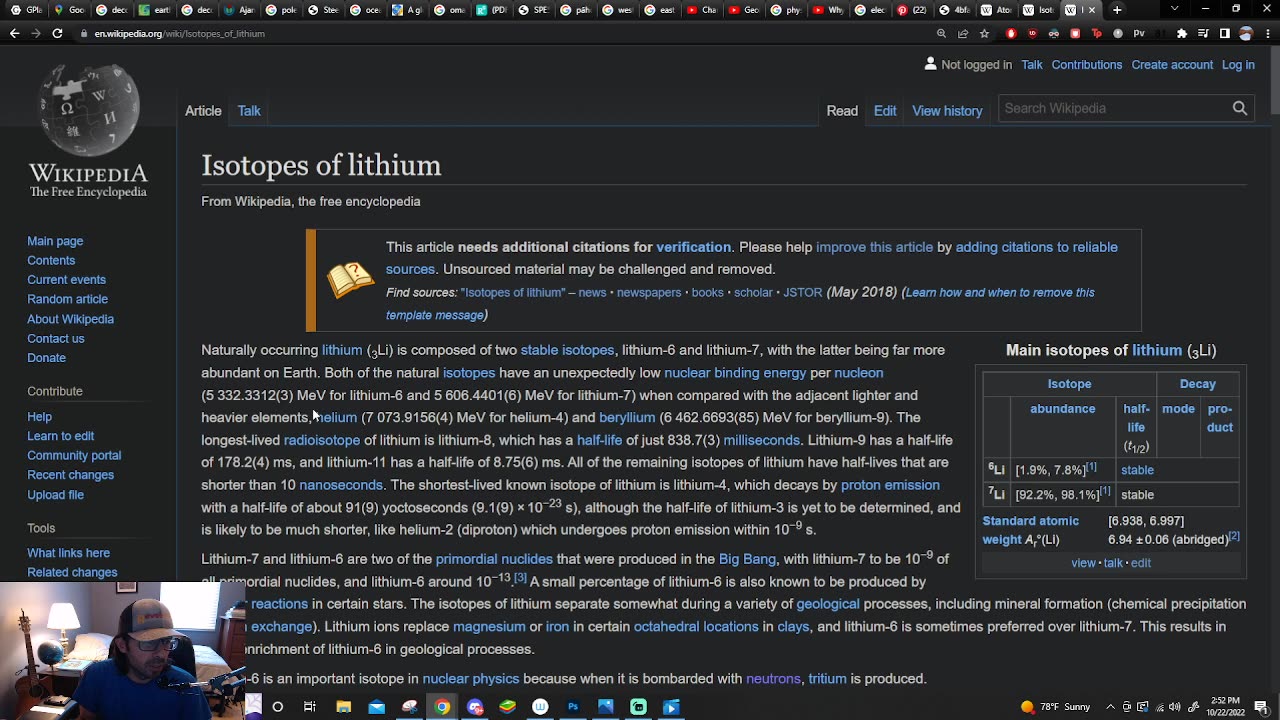Open the tab search dropdown arrow
The width and height of the screenshot is (1280, 720).
[x=1174, y=10]
